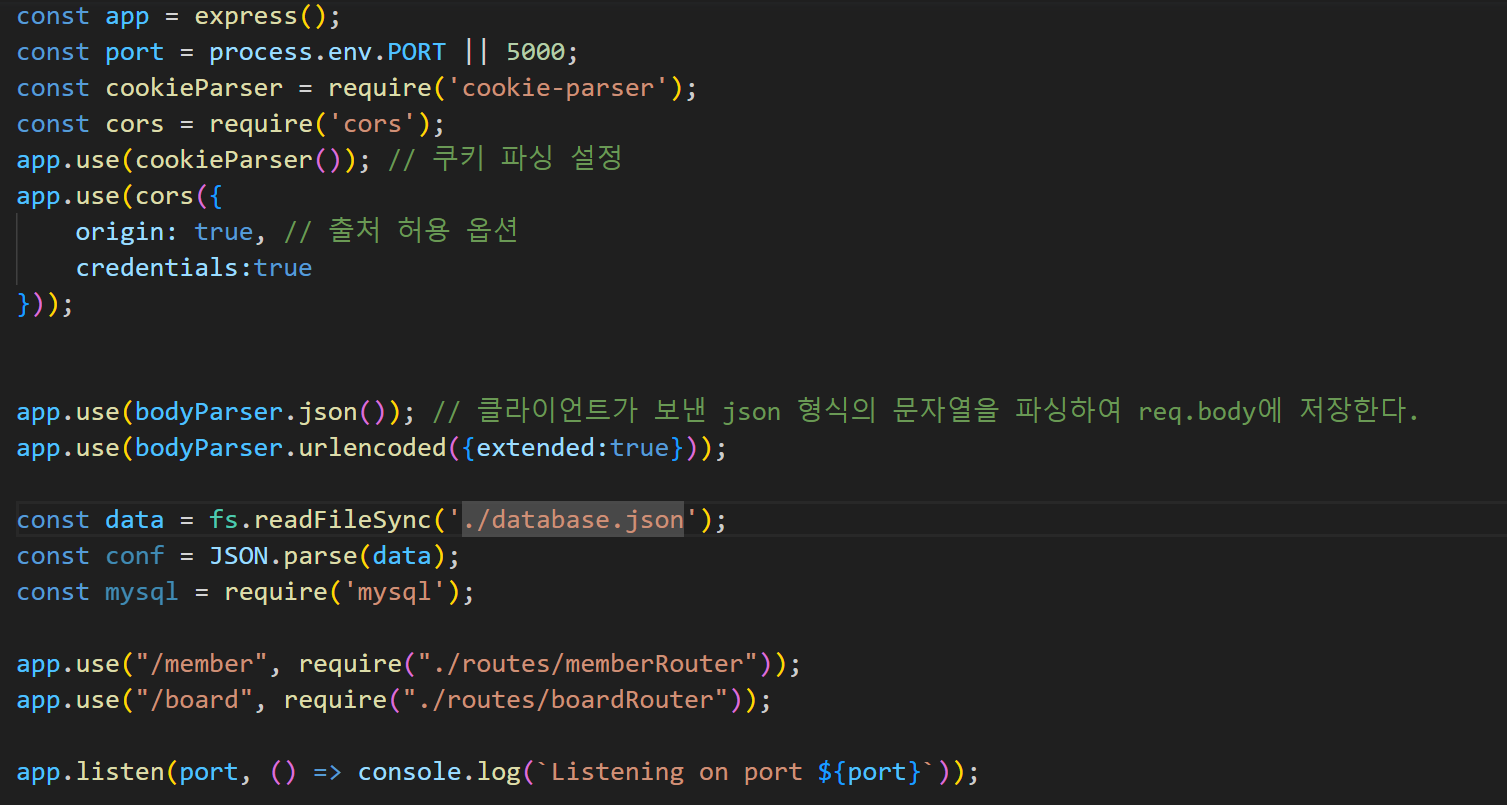Click 'process' in the port declaration
The height and width of the screenshot is (805, 1507).
pyautogui.click(x=262, y=52)
